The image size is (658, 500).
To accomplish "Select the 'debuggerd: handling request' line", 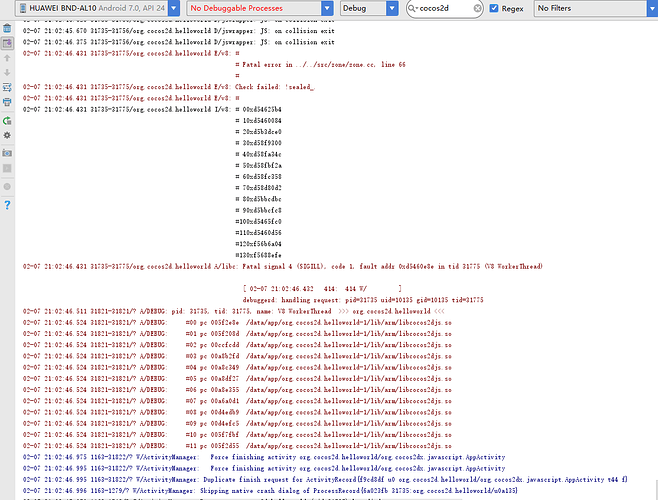I will [x=363, y=300].
